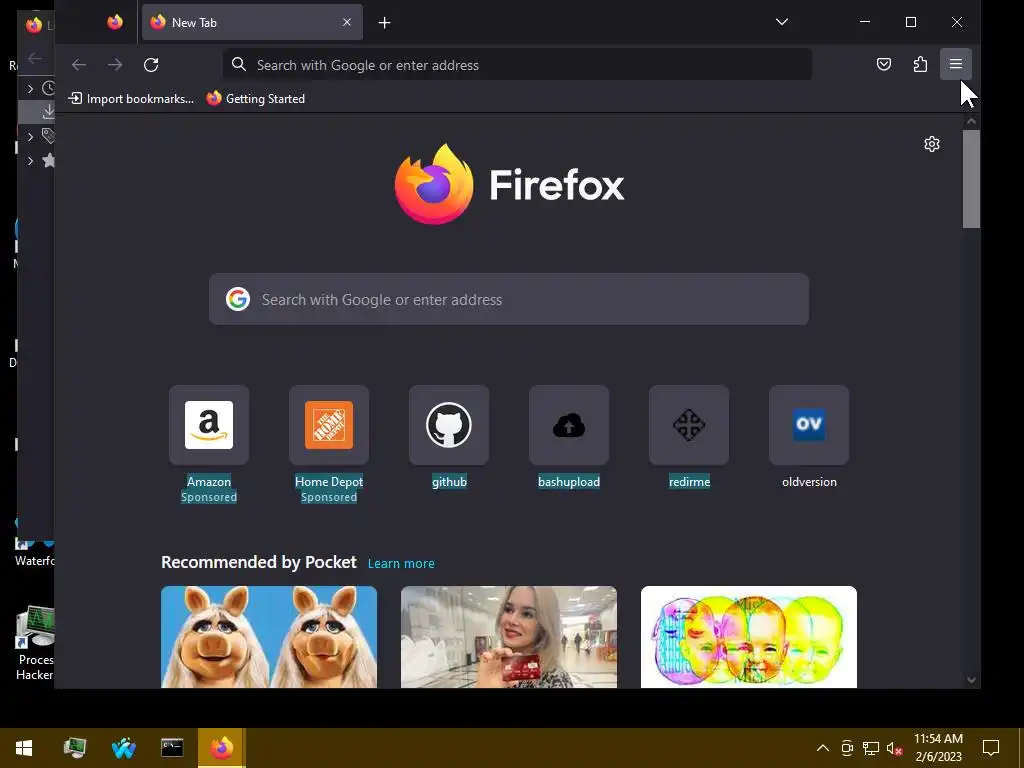Click the Save to Pocket icon
The height and width of the screenshot is (768, 1024).
(x=884, y=64)
